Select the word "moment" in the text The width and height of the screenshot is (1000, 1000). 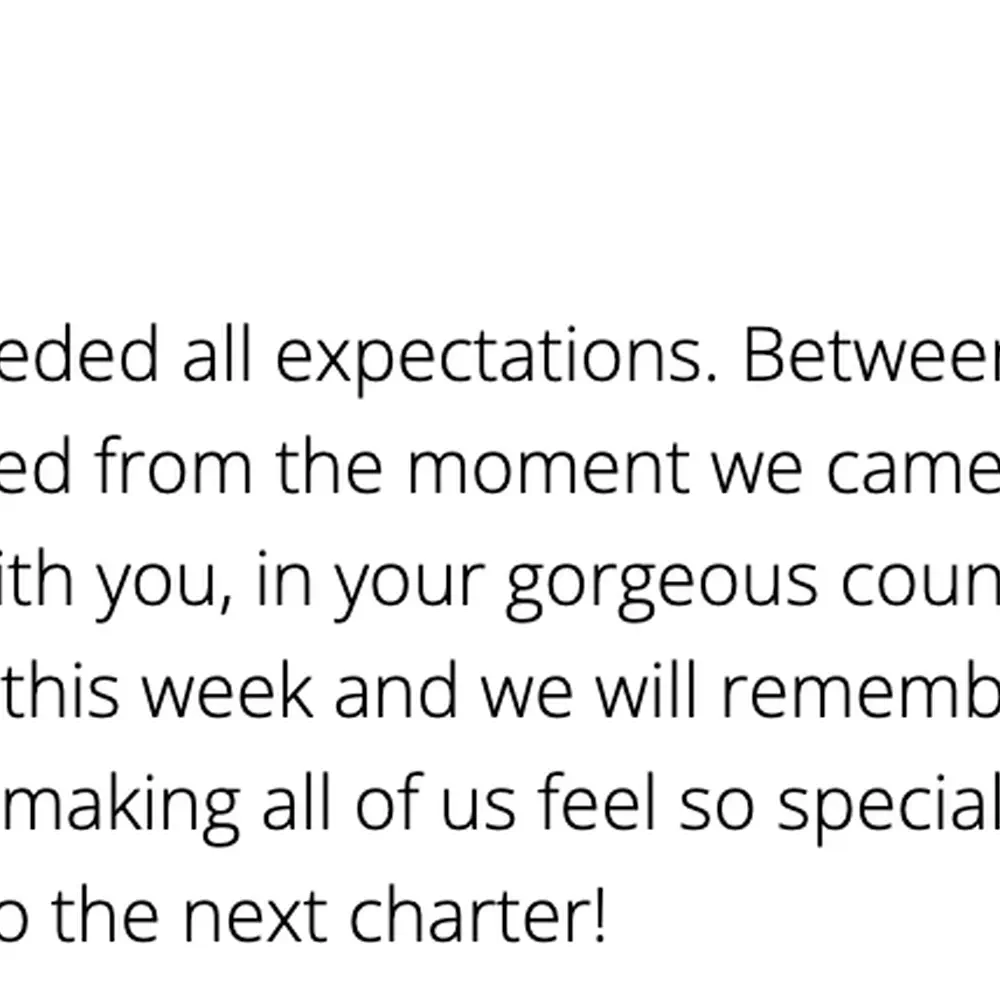click(x=549, y=466)
